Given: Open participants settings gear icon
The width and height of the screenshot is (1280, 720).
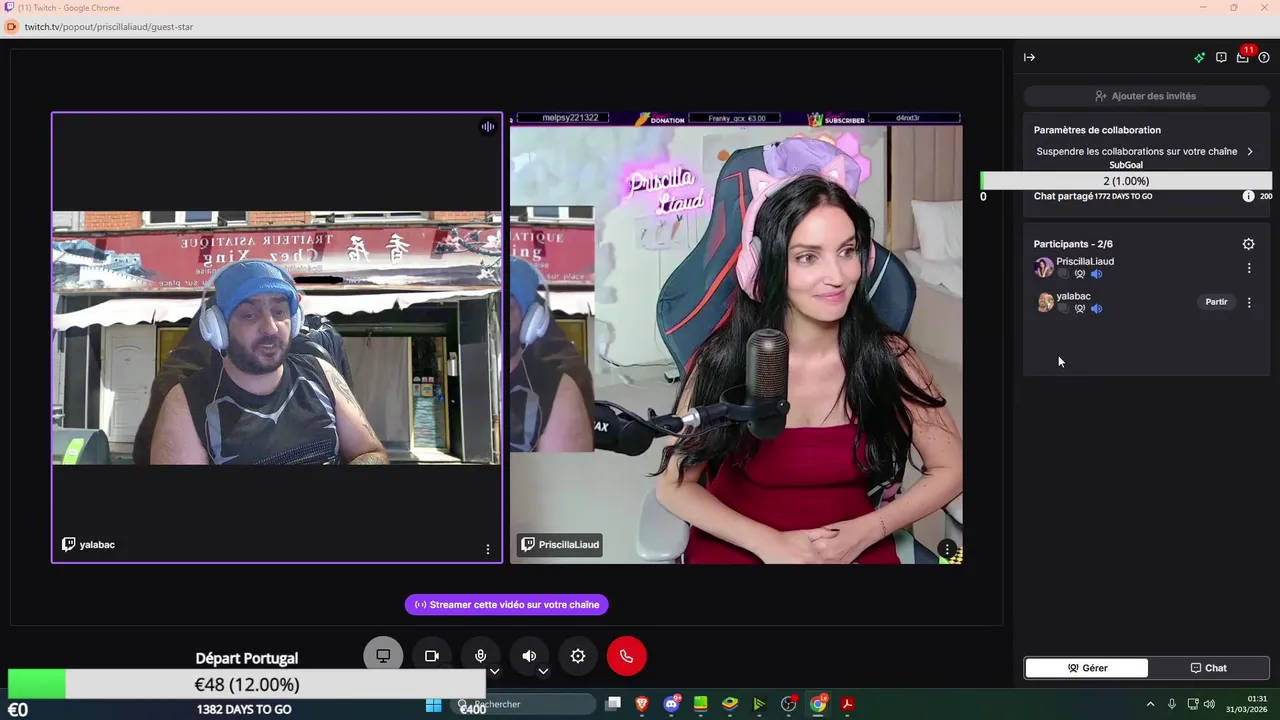Looking at the screenshot, I should [1248, 244].
